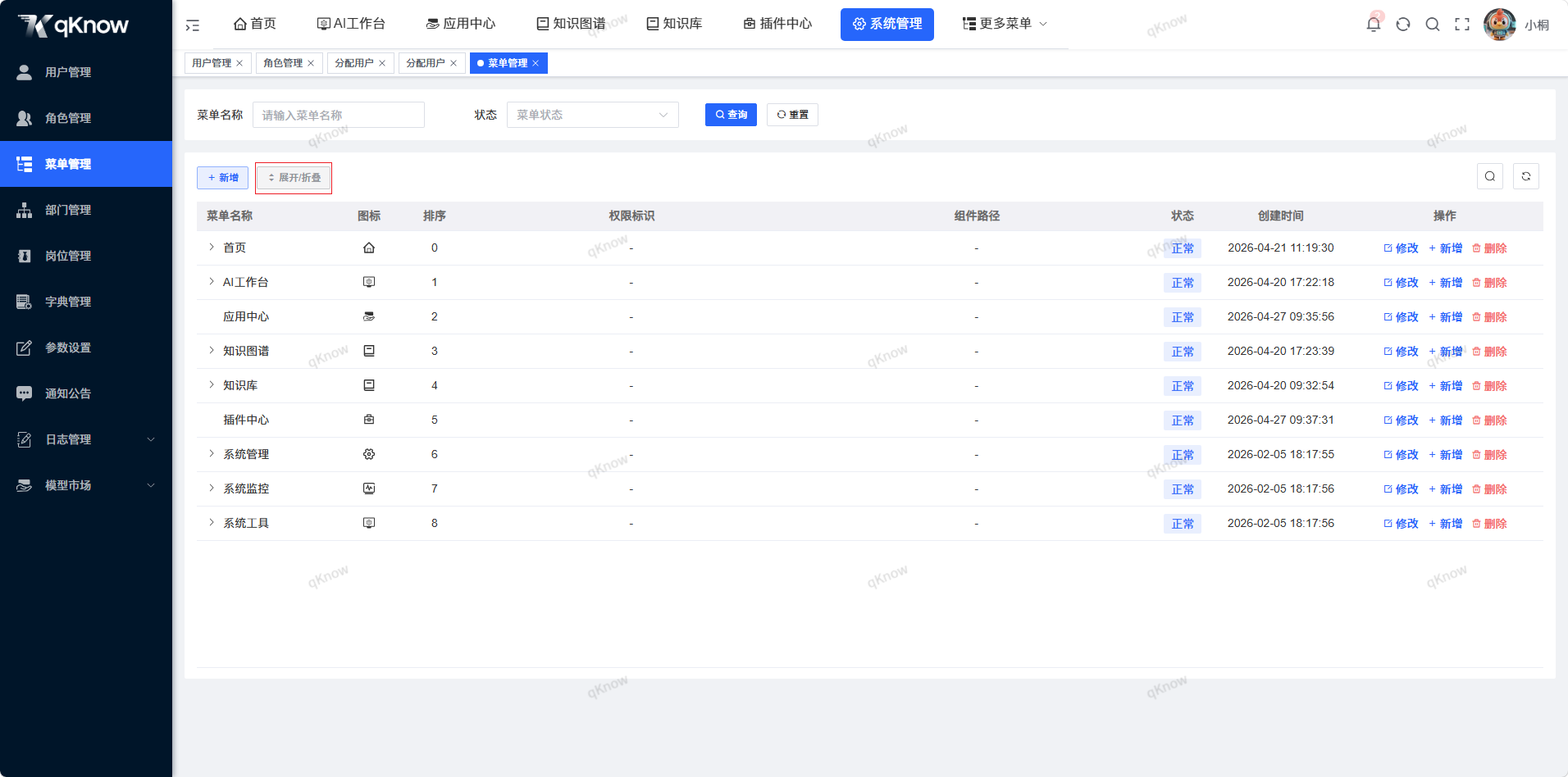The image size is (1568, 777).
Task: Toggle fullscreen mode icon
Action: tap(1462, 24)
